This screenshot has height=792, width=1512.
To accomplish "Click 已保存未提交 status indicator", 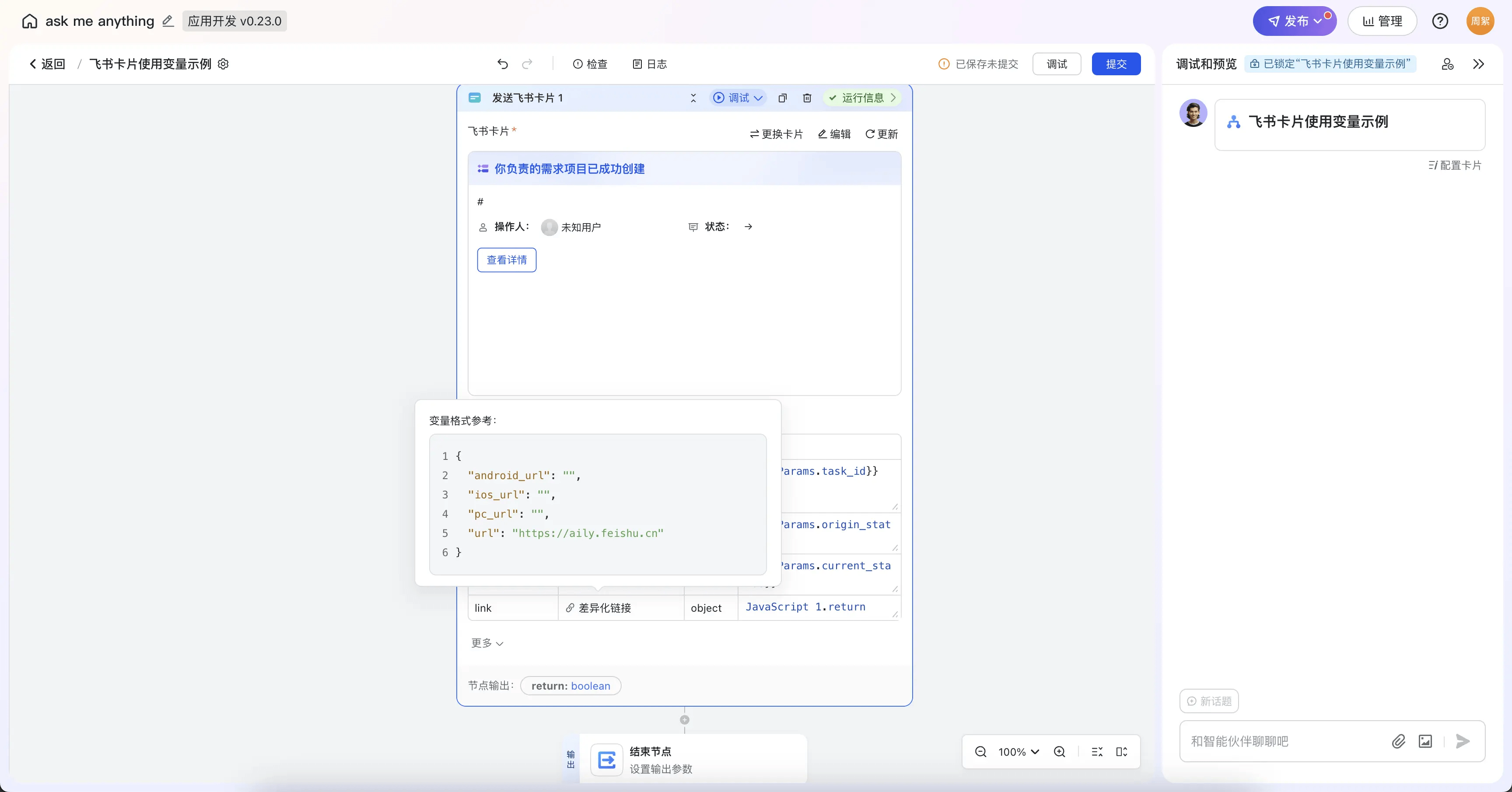I will click(x=978, y=64).
